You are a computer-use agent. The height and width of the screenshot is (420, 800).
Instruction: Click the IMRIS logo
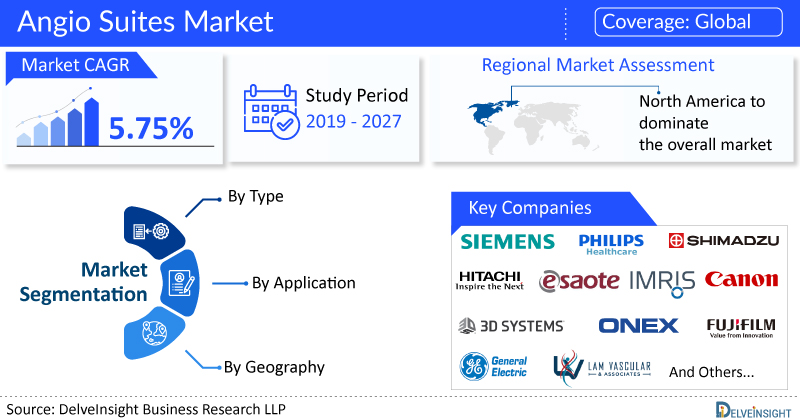tap(662, 283)
